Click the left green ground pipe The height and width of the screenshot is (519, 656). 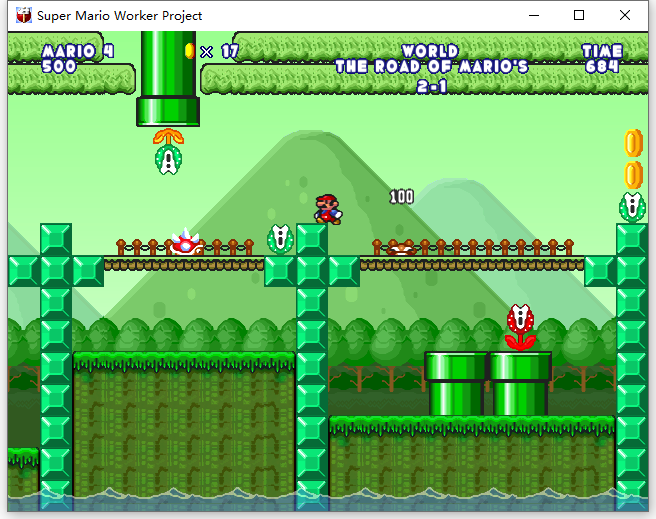tap(456, 383)
